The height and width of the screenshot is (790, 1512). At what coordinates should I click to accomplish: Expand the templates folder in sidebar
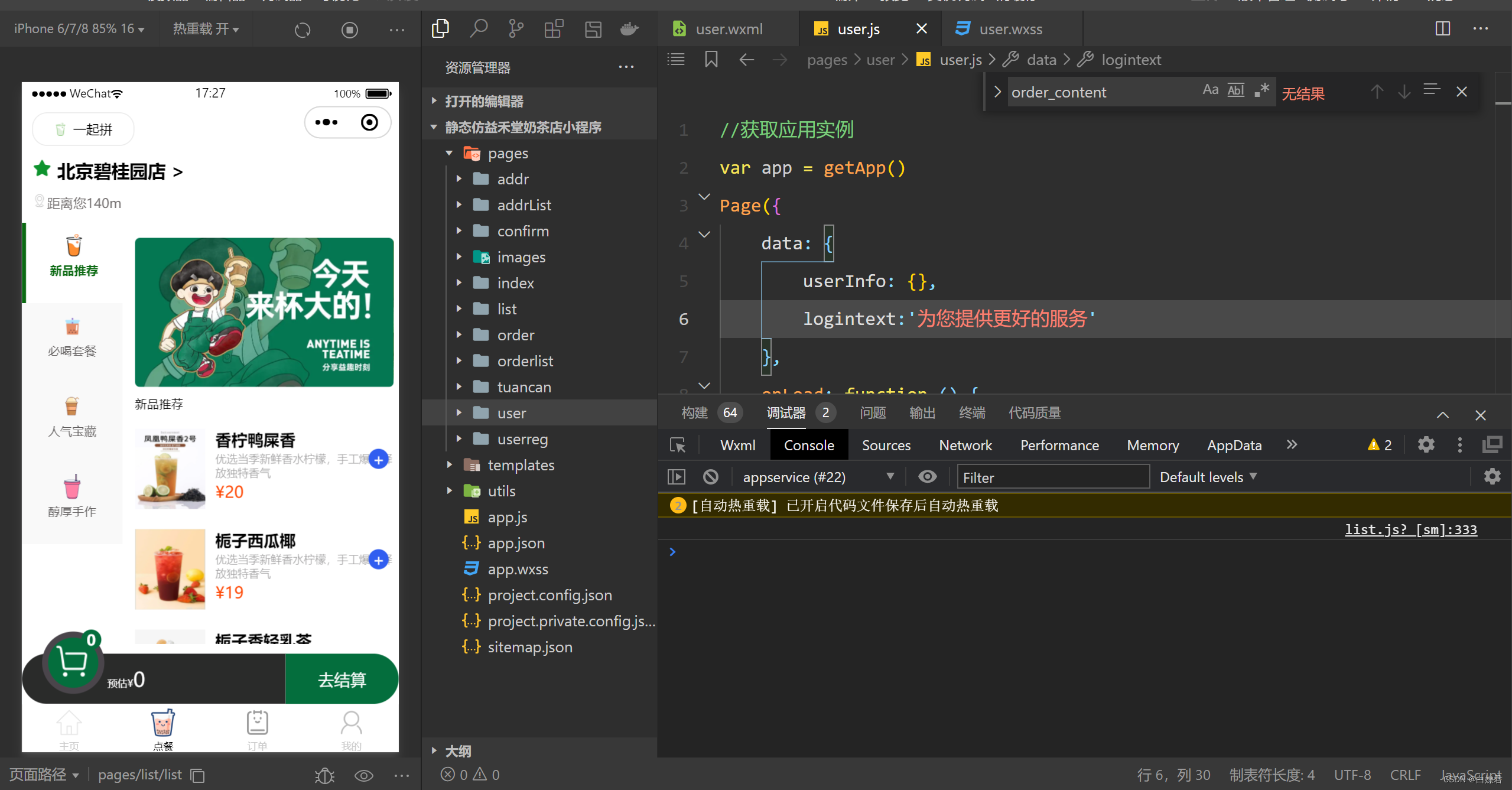(448, 465)
